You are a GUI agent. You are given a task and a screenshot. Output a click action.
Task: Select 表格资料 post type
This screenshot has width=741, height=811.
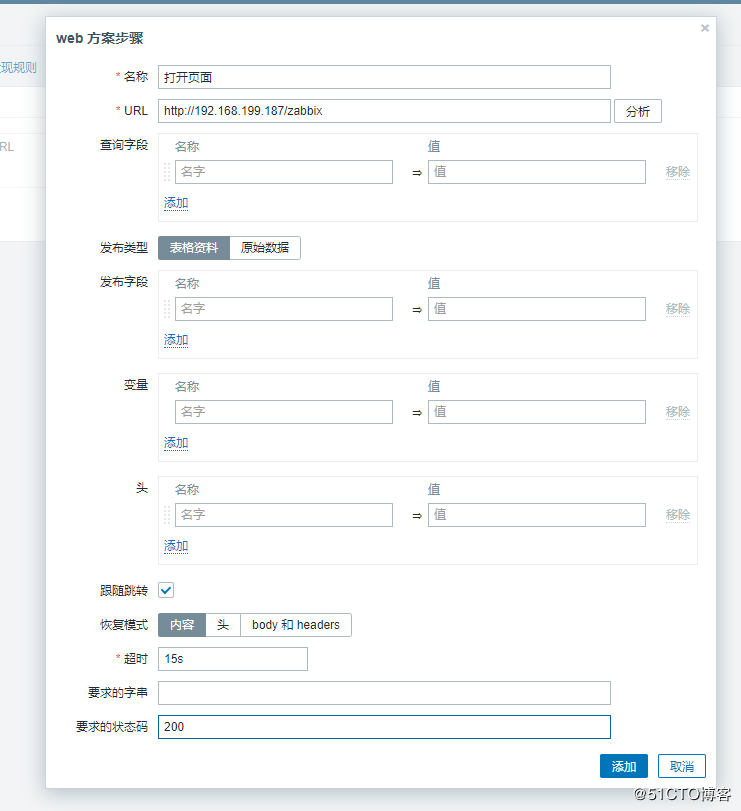pos(194,248)
